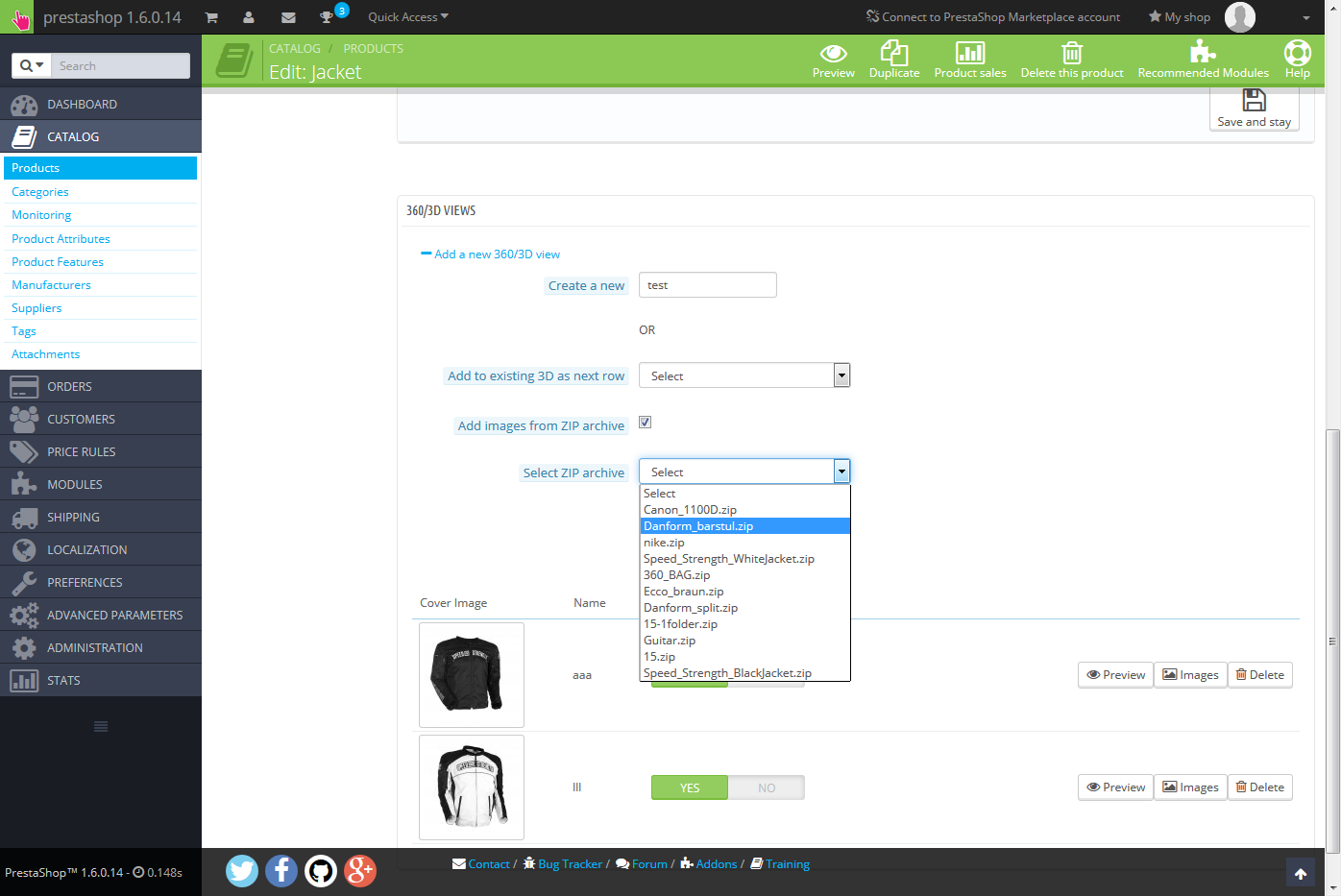Open the shopping cart icon in top bar
The height and width of the screenshot is (896, 1341).
point(211,17)
